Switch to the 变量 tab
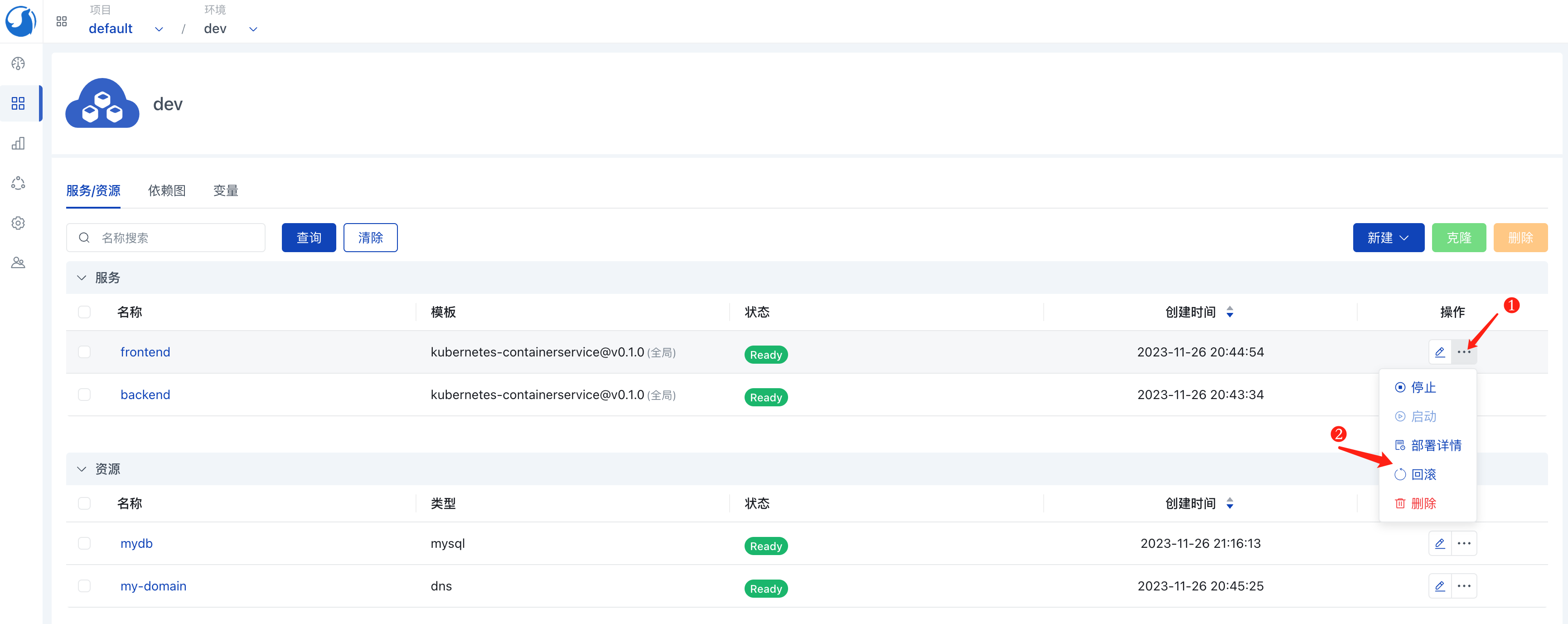This screenshot has width=1568, height=624. point(226,191)
